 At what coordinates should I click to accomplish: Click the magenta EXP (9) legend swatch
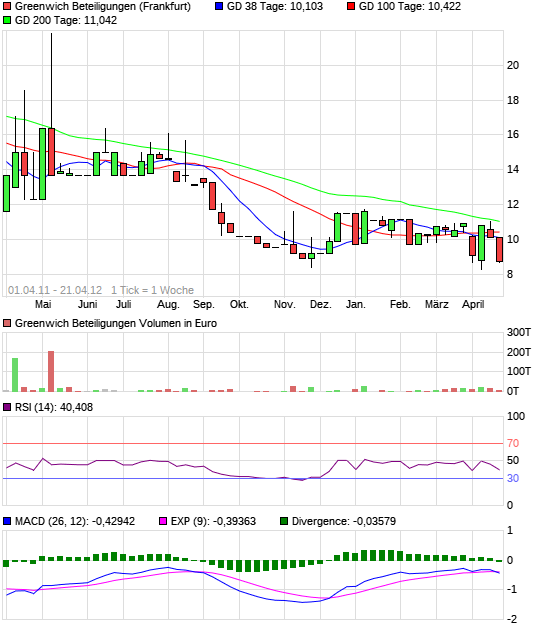pyautogui.click(x=163, y=521)
